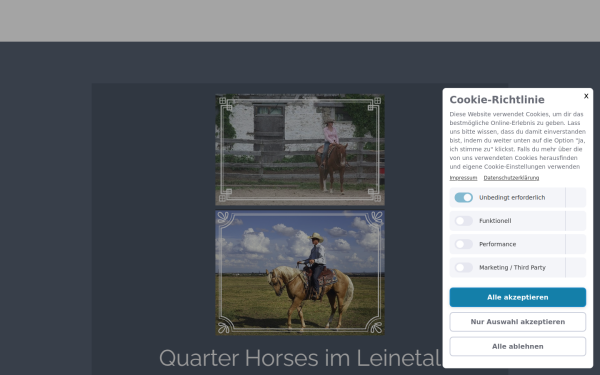Expand details segment of the Marketing / Third Party row
The image size is (600, 375).
coord(576,267)
